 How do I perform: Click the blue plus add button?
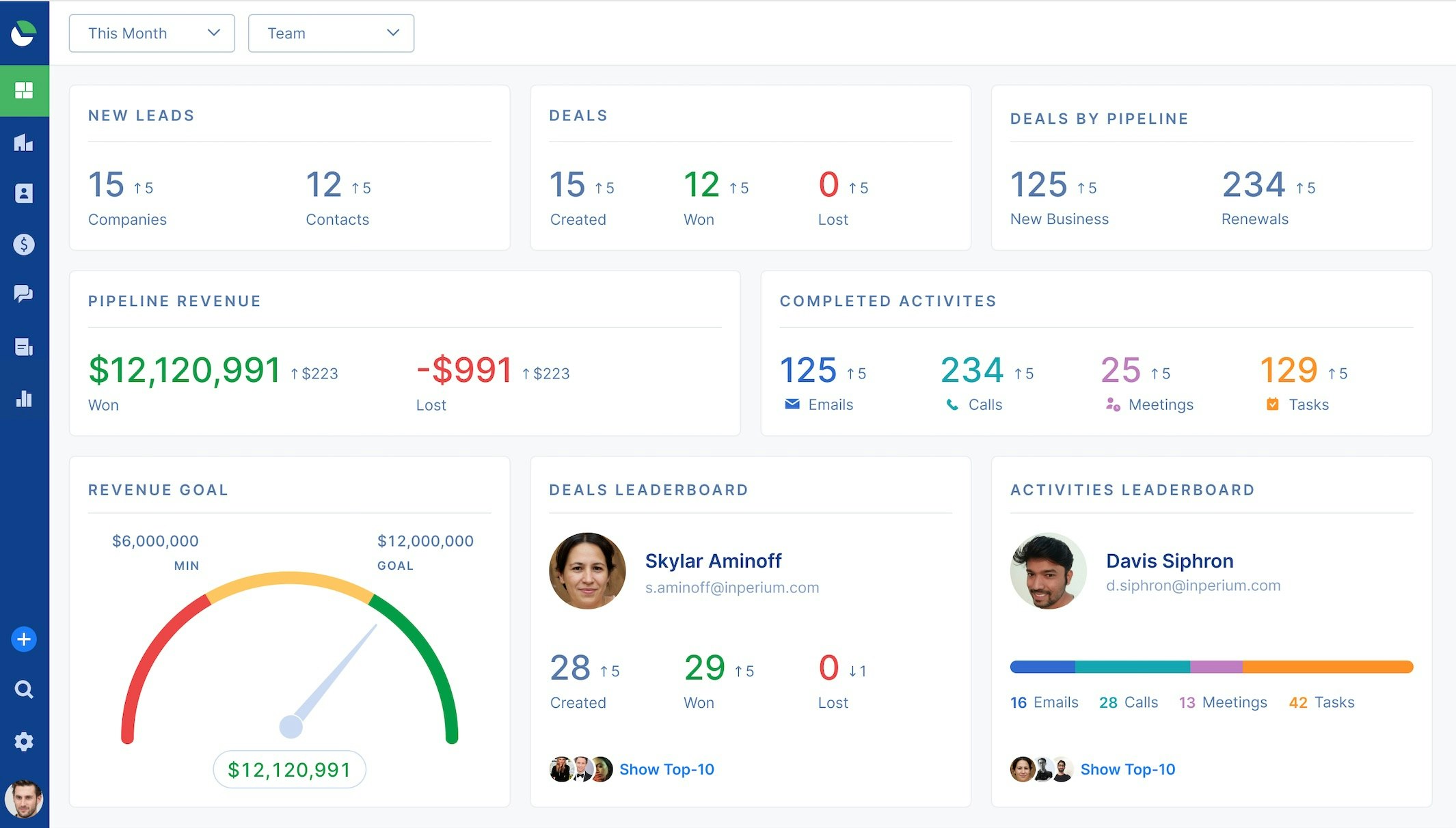pos(24,639)
